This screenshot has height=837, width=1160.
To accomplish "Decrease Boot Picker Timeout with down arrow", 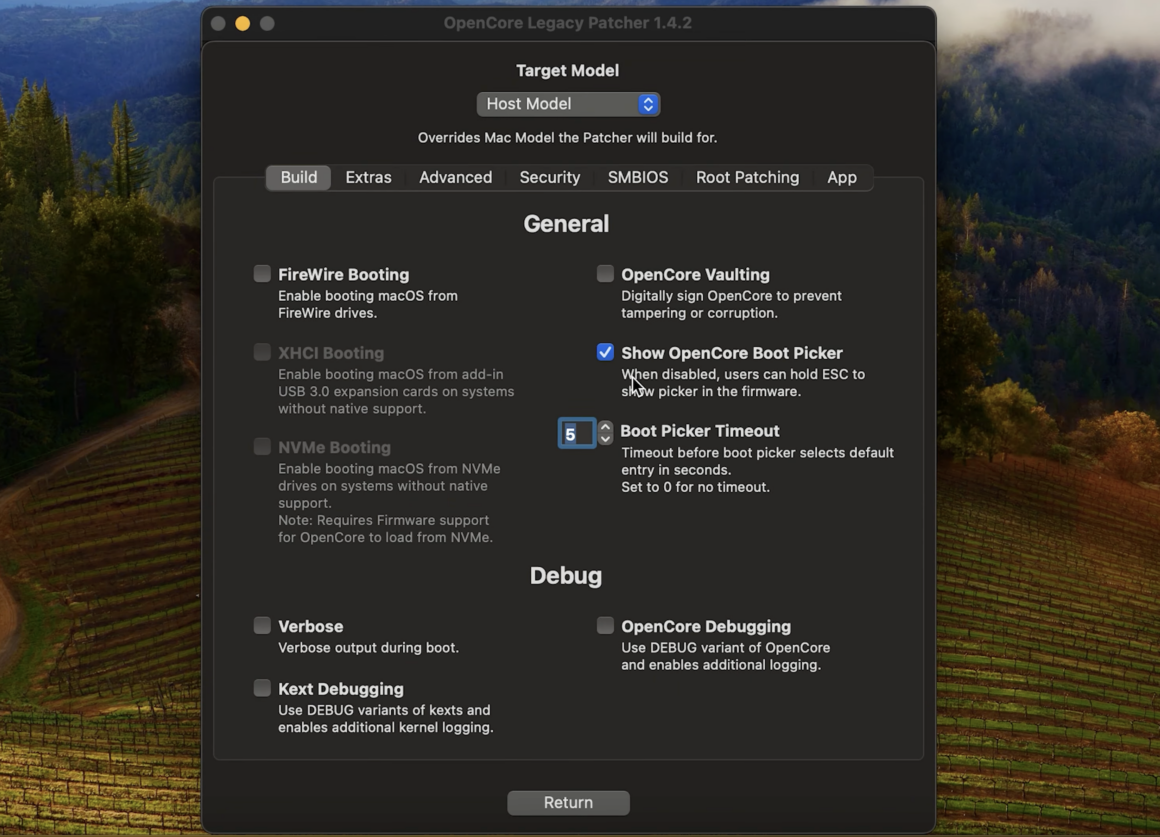I will coord(605,439).
